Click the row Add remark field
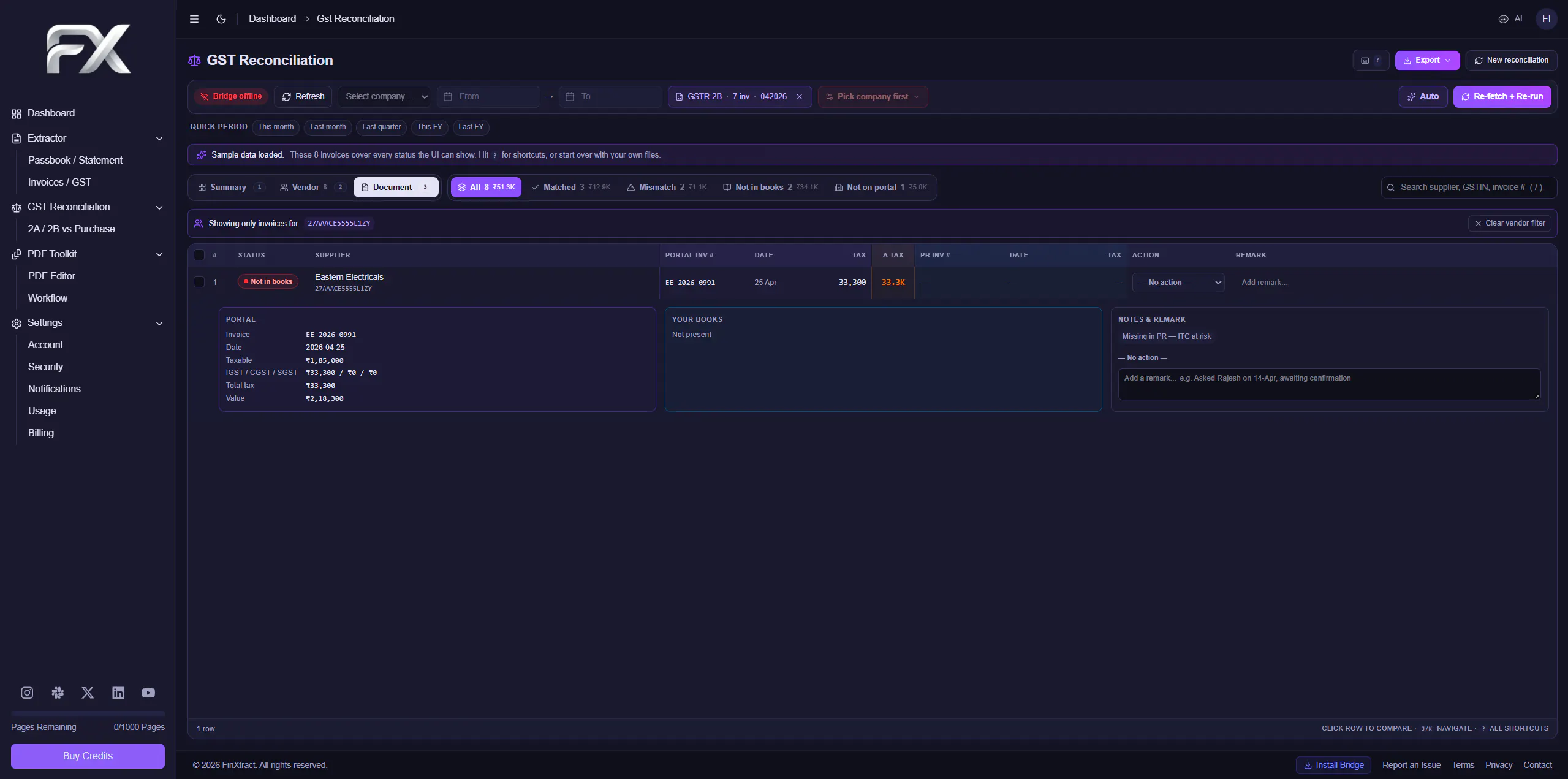The width and height of the screenshot is (1568, 779). [1264, 283]
